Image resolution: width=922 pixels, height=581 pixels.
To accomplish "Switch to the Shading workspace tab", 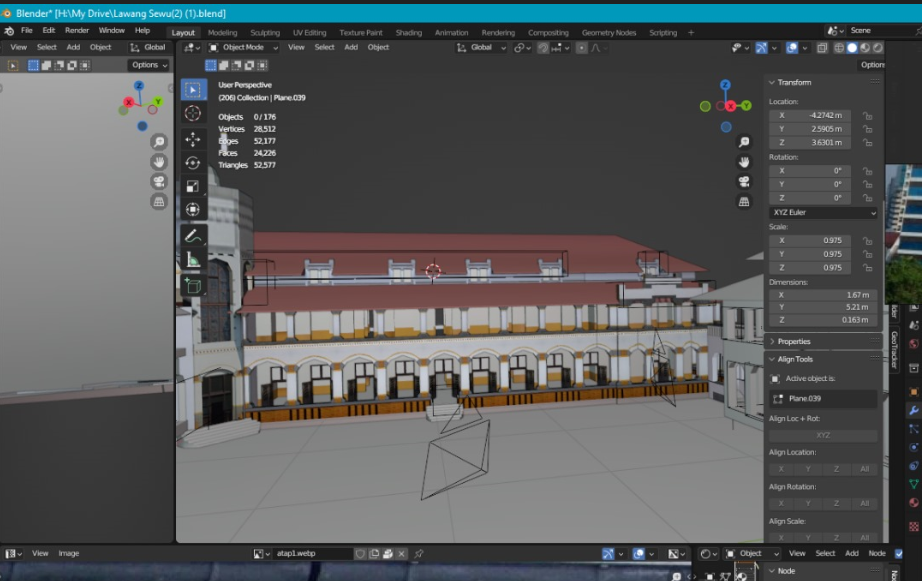I will tap(408, 32).
